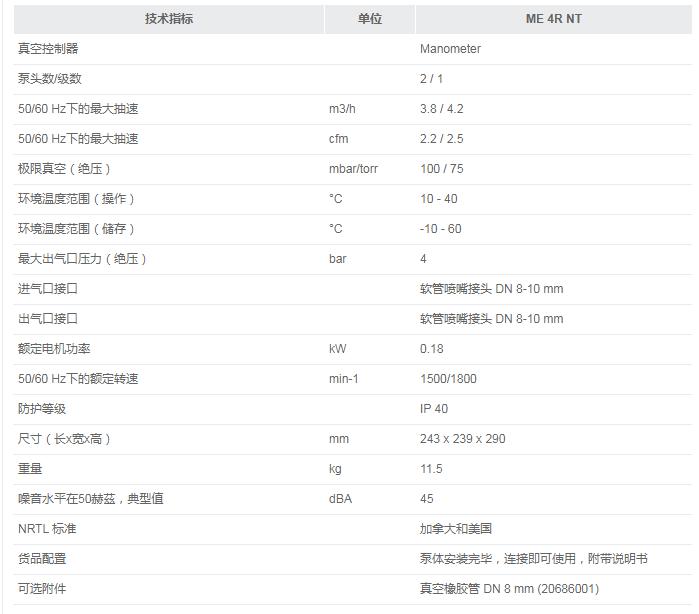Click the value 2 / 1
Image resolution: width=699 pixels, height=614 pixels.
(431, 78)
